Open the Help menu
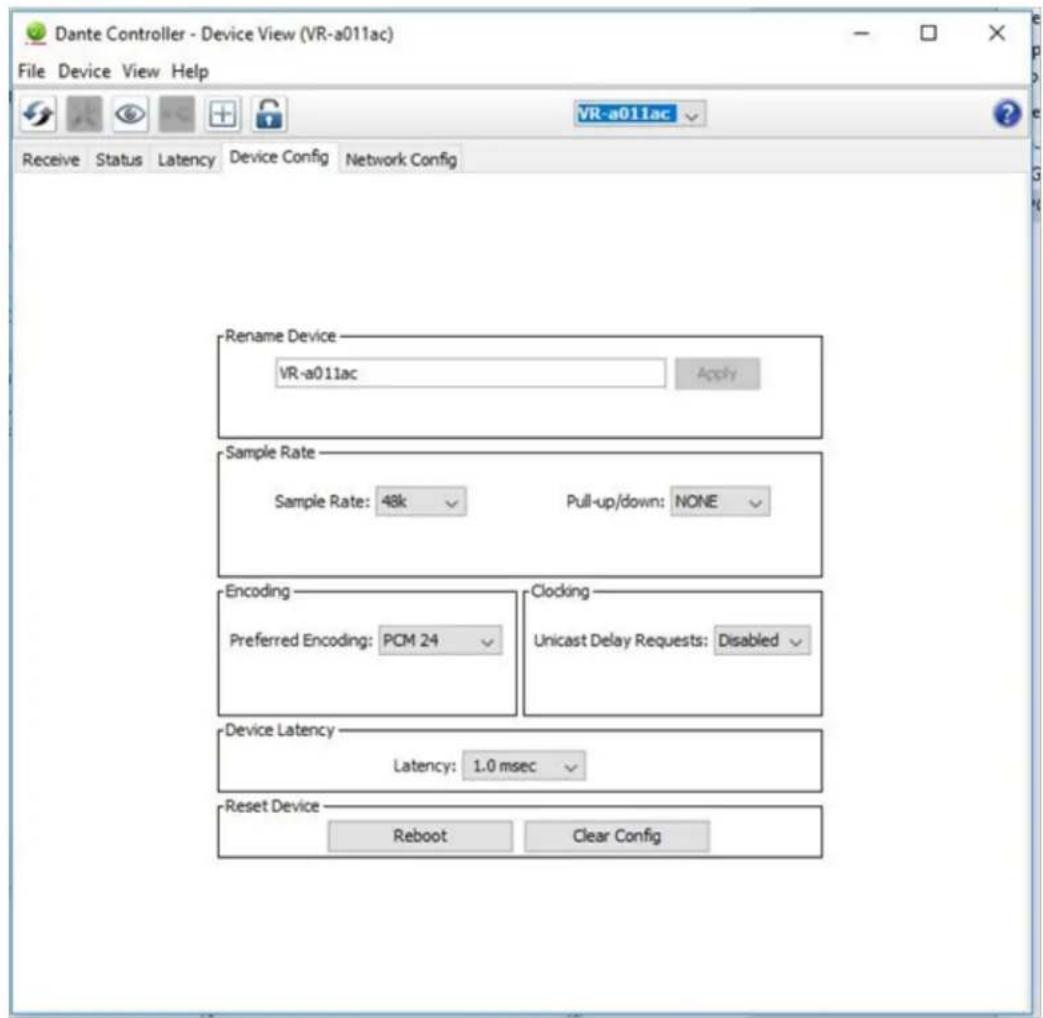Screen dimensions: 1043x1018 [190, 71]
